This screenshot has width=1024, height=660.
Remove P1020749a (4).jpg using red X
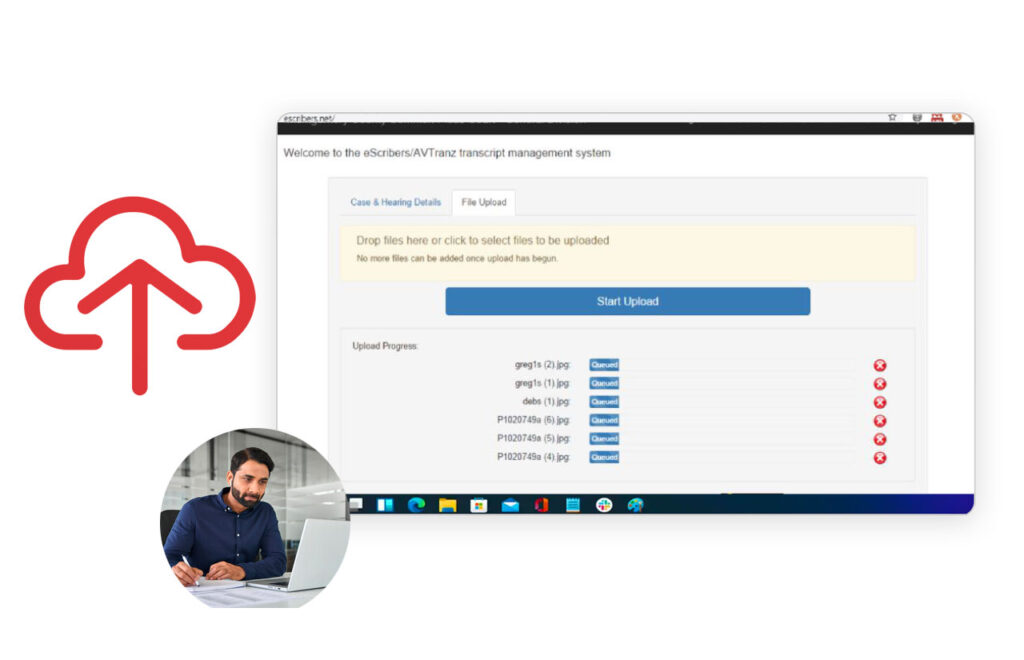pos(880,458)
